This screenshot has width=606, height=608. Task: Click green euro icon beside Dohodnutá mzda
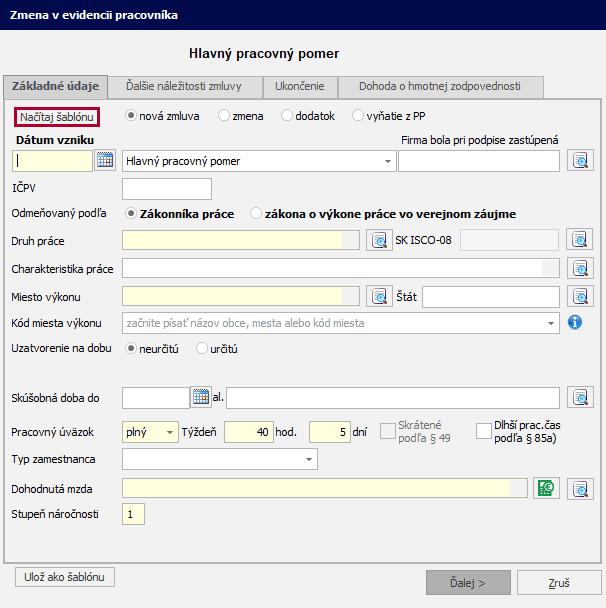(545, 488)
